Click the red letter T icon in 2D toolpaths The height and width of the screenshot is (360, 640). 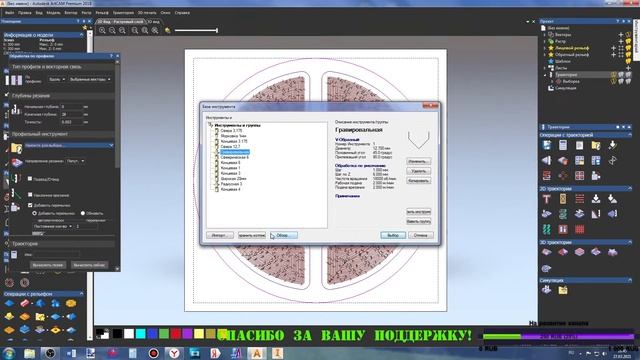coord(547,199)
